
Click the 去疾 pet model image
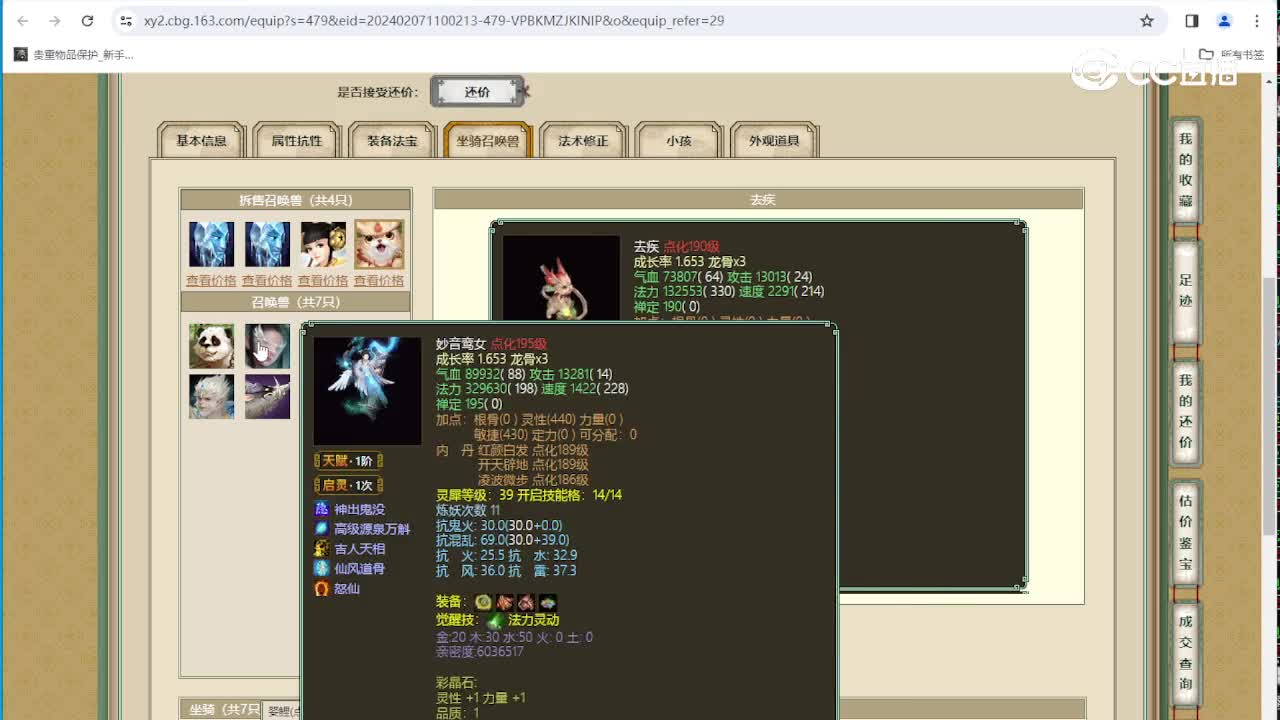[x=561, y=279]
